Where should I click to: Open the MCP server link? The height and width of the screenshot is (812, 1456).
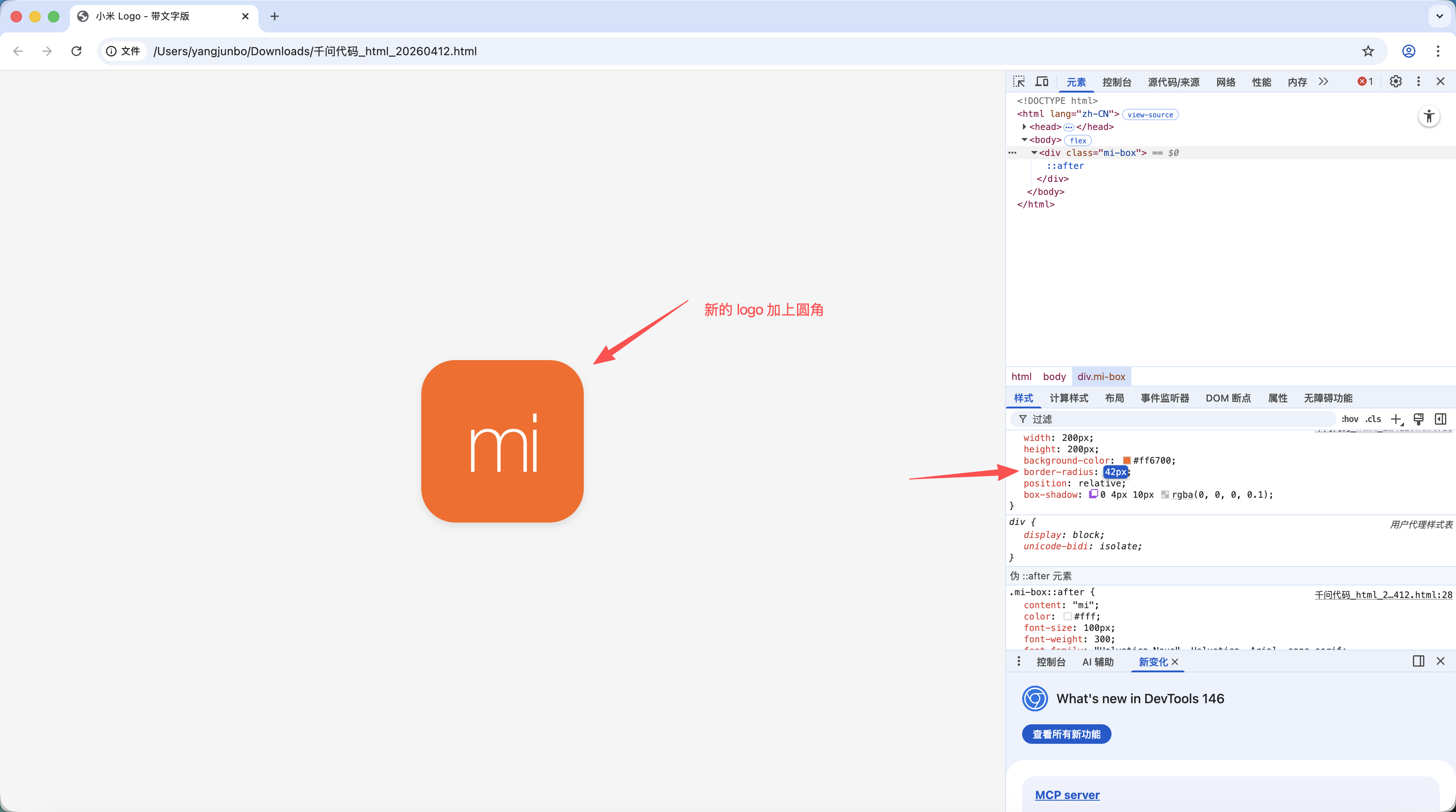(x=1067, y=795)
